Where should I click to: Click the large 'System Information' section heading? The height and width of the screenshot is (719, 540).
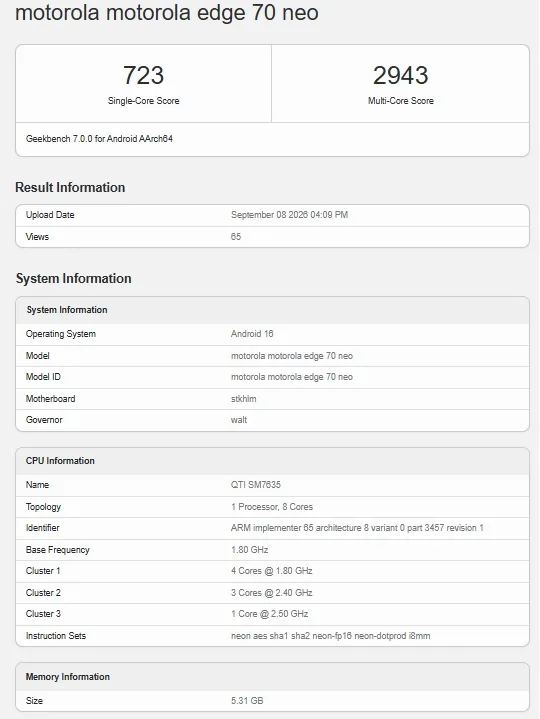click(73, 278)
